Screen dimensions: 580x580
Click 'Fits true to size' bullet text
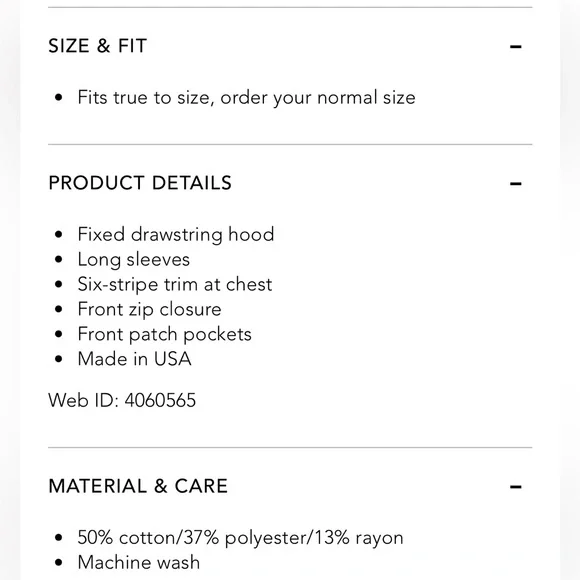(246, 98)
